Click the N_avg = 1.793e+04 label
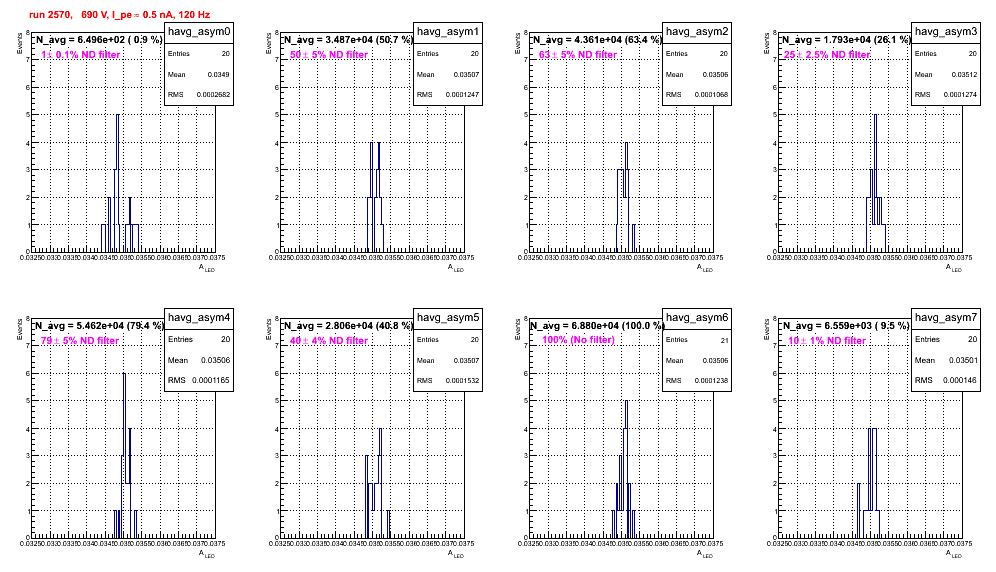 [x=845, y=39]
